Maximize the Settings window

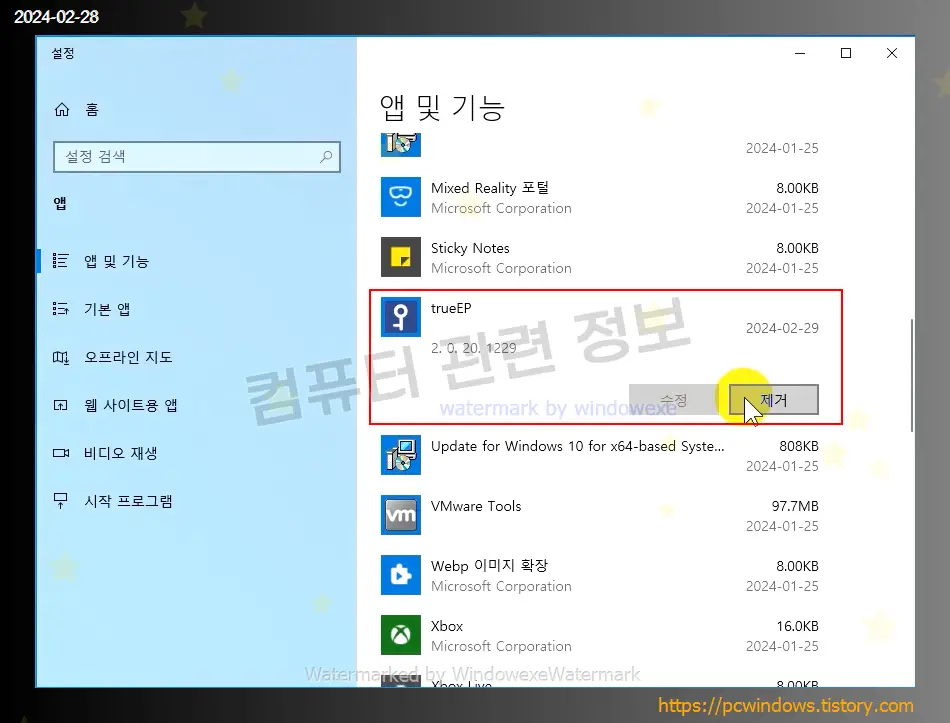[846, 53]
